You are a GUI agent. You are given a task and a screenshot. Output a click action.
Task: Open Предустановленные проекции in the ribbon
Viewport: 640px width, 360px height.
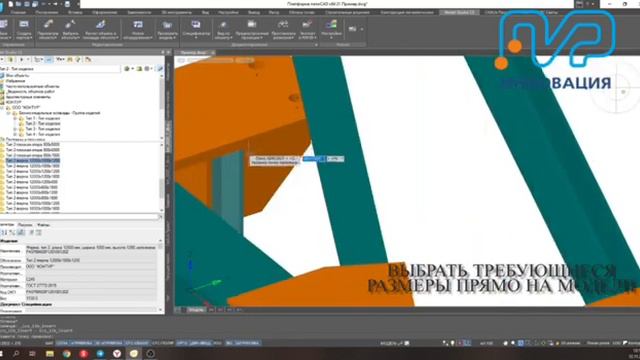252,29
